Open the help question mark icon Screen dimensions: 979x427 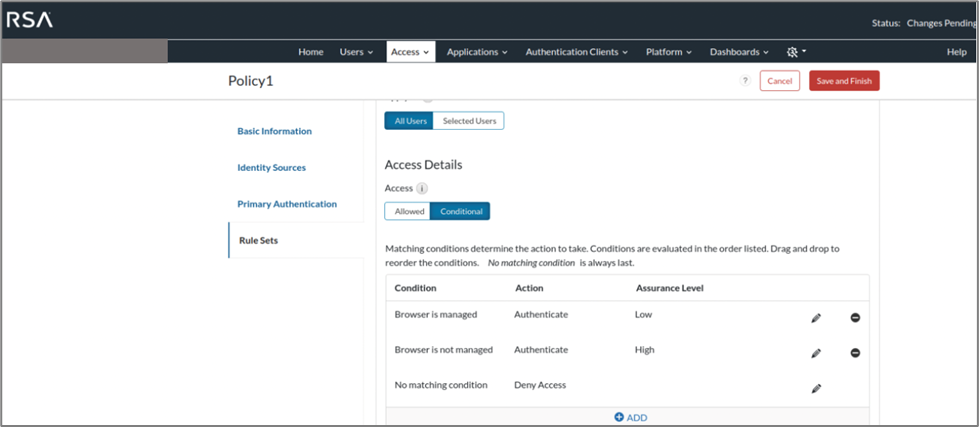(x=745, y=81)
